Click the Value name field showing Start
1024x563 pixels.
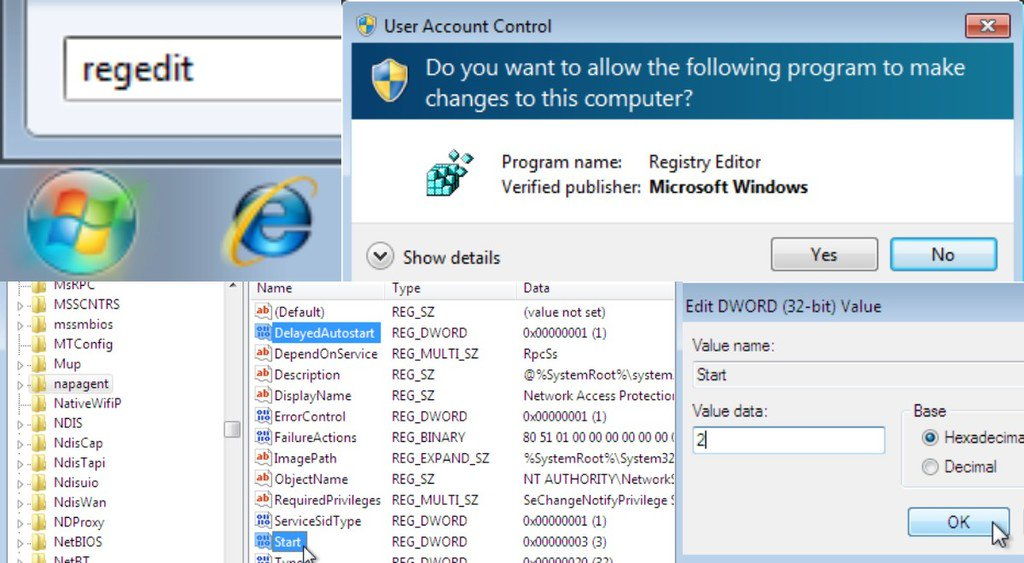point(858,375)
